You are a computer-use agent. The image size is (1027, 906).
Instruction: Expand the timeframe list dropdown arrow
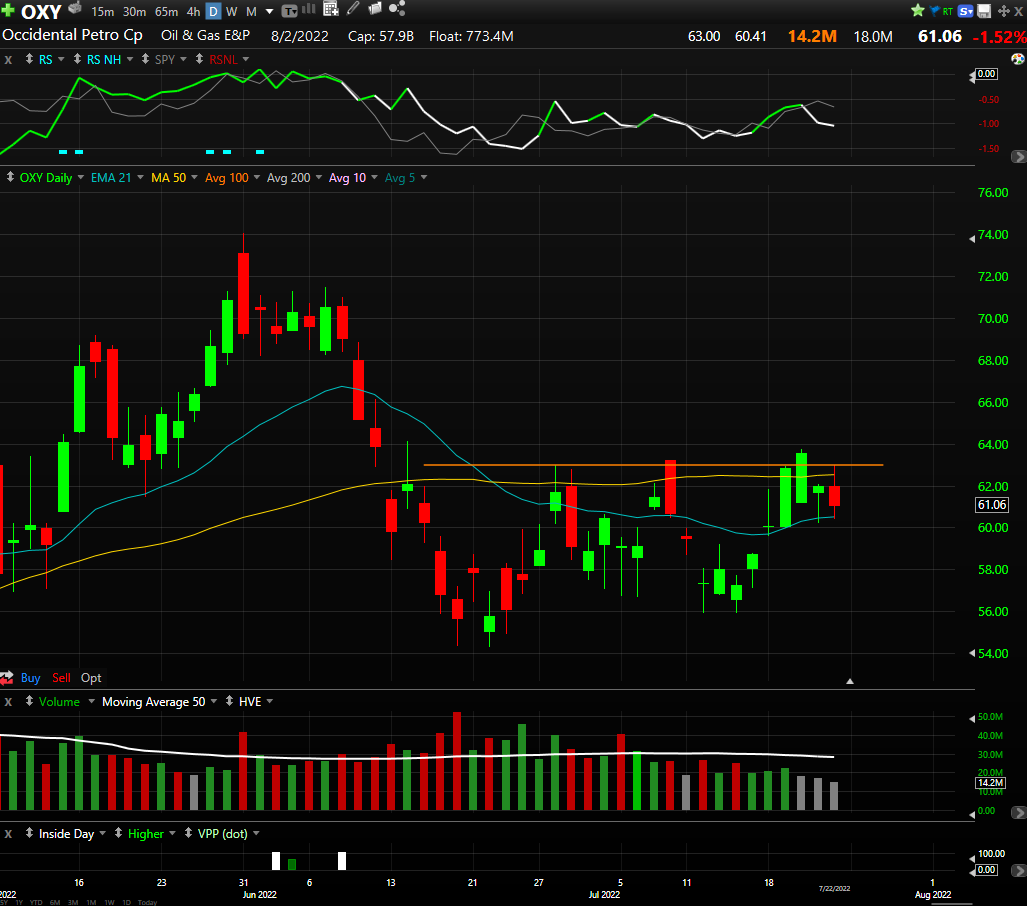[x=269, y=12]
